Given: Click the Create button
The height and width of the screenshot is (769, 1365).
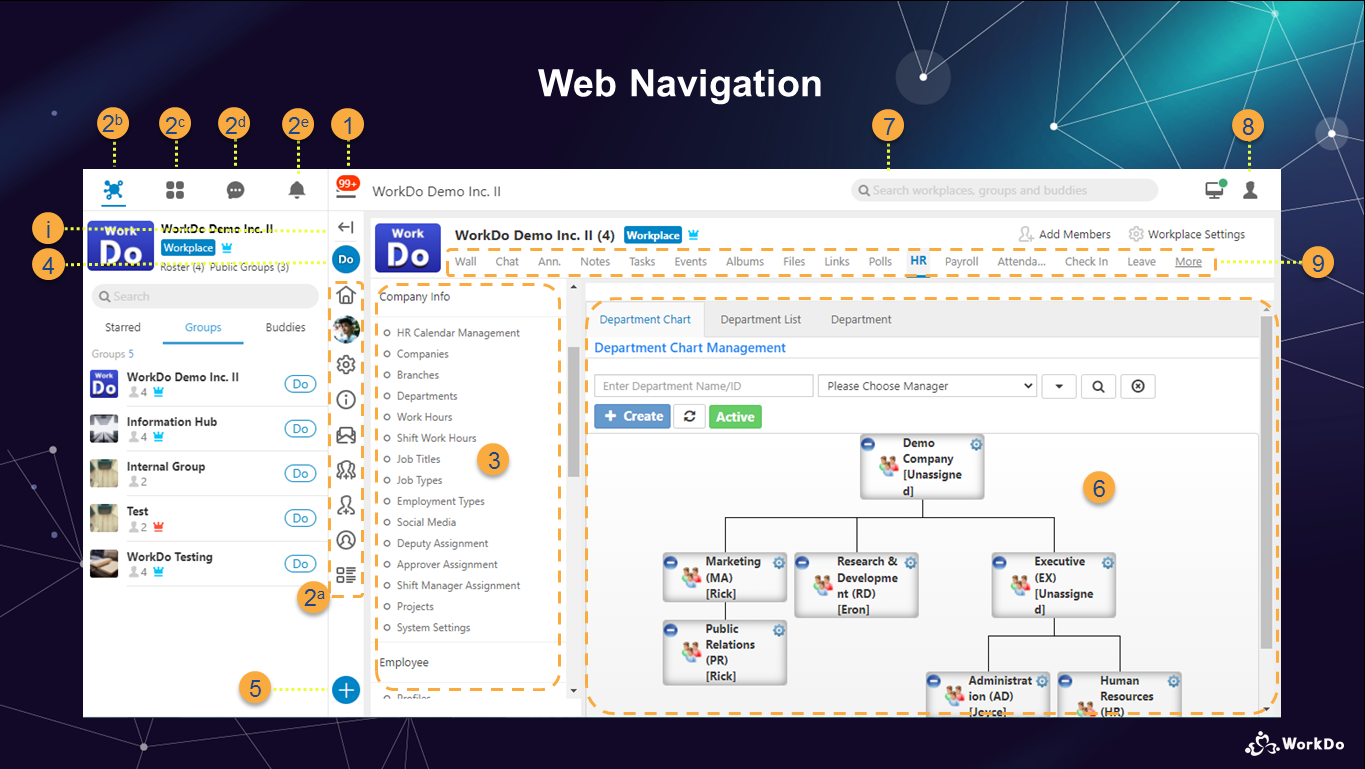Looking at the screenshot, I should click(632, 416).
